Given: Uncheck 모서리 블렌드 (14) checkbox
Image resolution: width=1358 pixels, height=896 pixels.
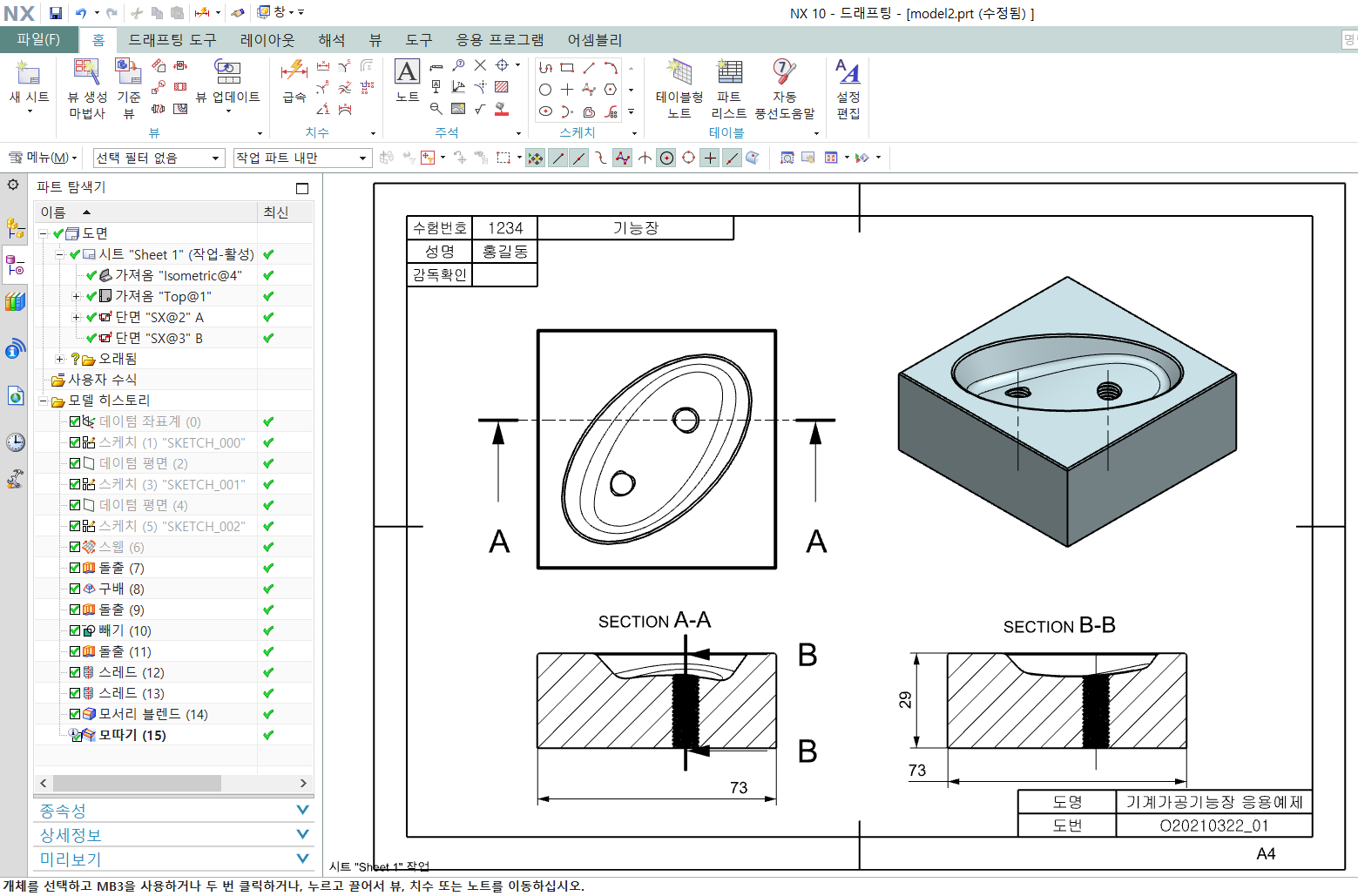Looking at the screenshot, I should 75,714.
